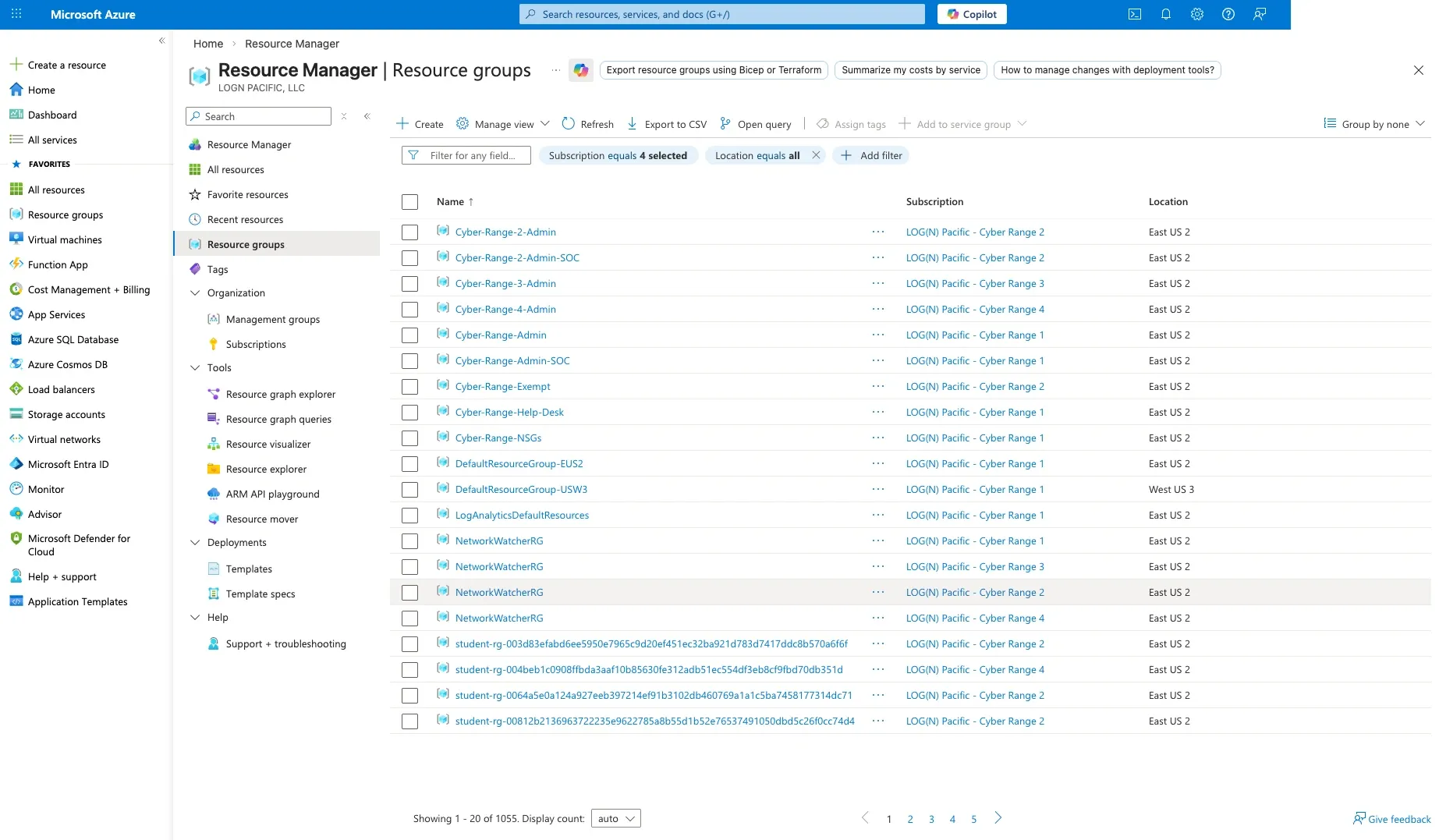Click the Virtual machines sidebar icon

click(16, 239)
